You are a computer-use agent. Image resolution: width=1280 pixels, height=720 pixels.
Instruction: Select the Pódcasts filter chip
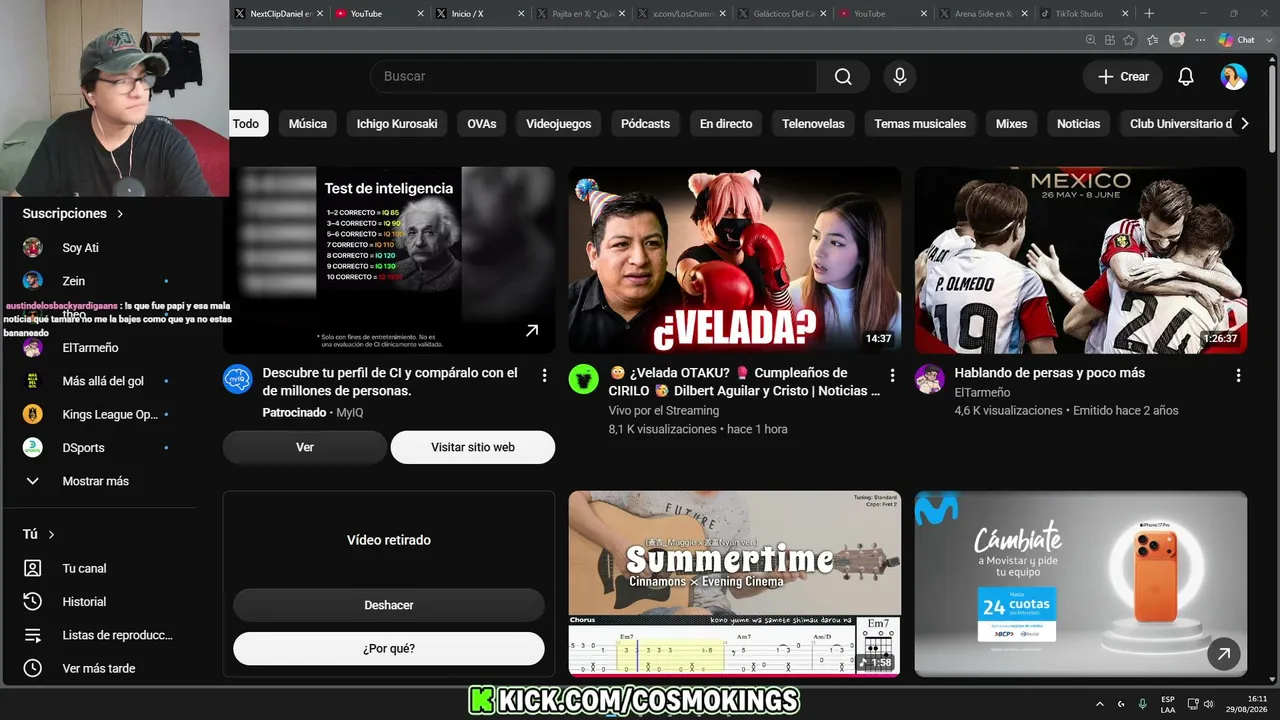click(646, 124)
